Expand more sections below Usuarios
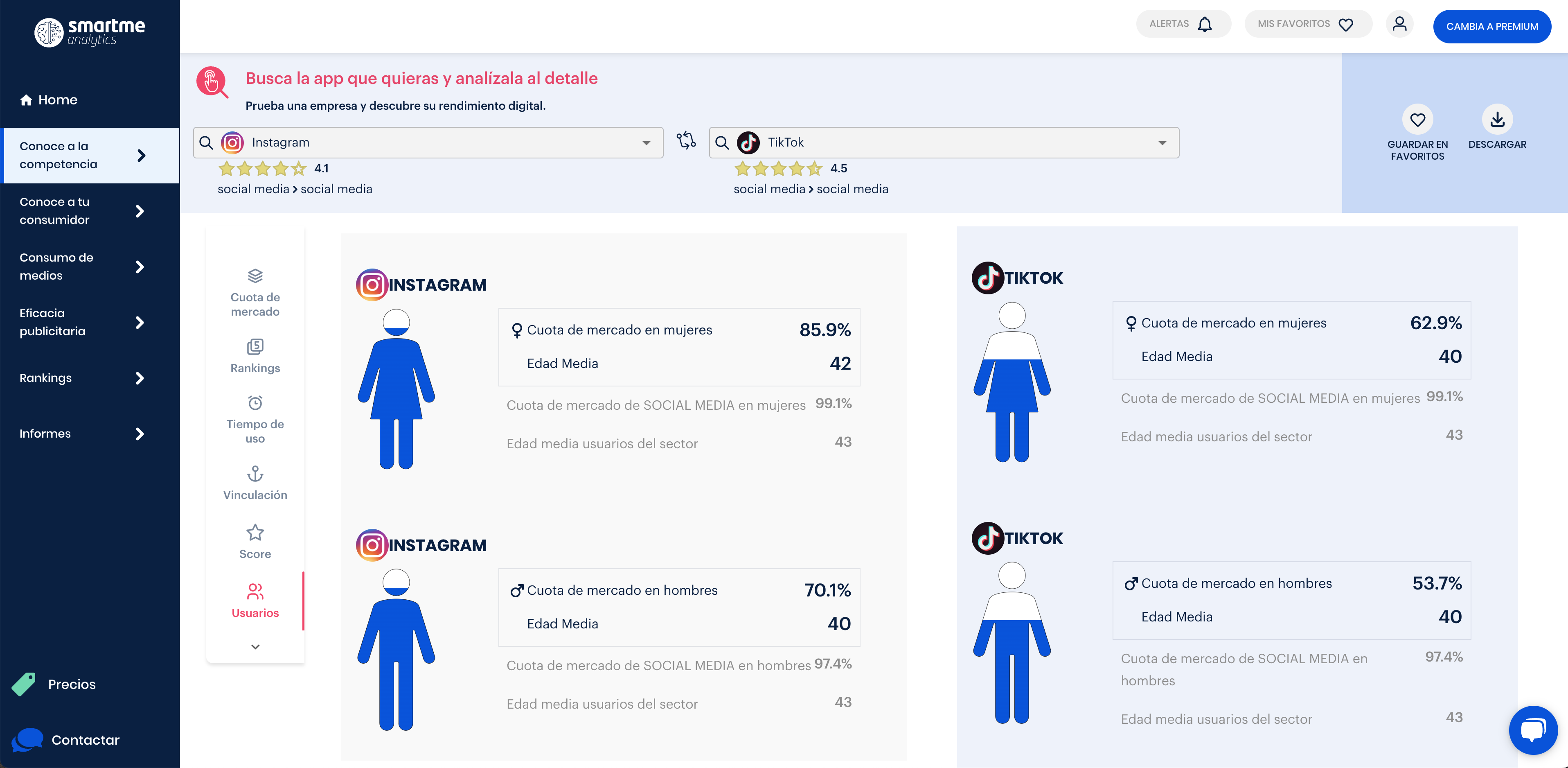The height and width of the screenshot is (768, 1568). (x=255, y=647)
